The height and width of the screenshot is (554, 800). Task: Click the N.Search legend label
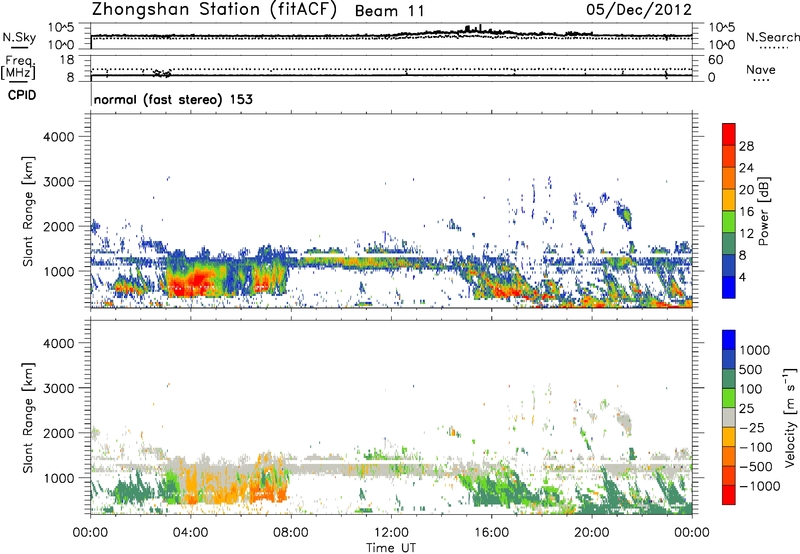(772, 37)
